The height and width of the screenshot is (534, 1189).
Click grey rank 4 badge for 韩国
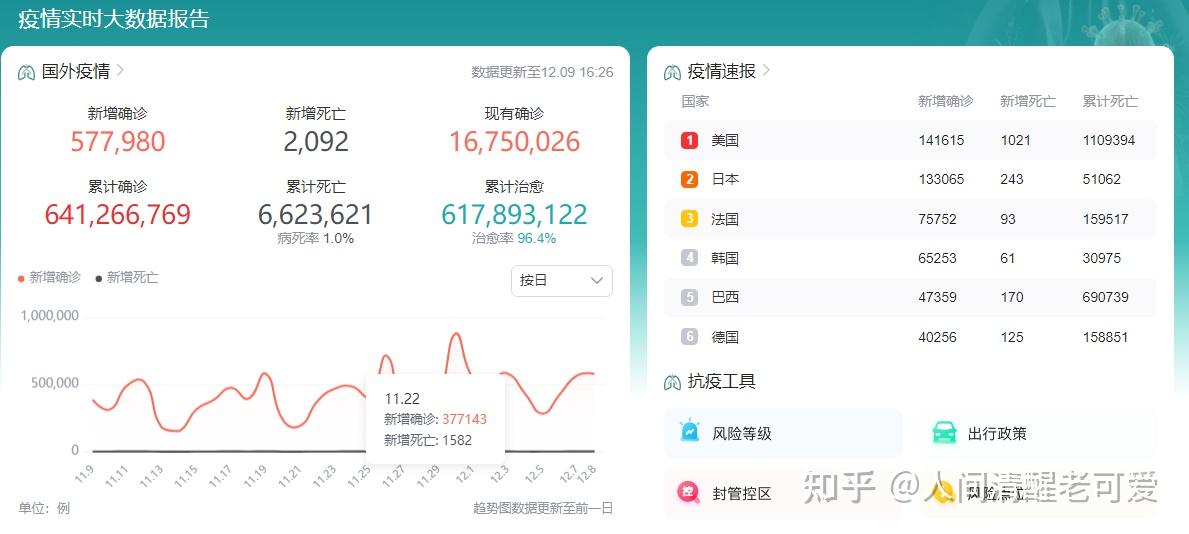689,258
